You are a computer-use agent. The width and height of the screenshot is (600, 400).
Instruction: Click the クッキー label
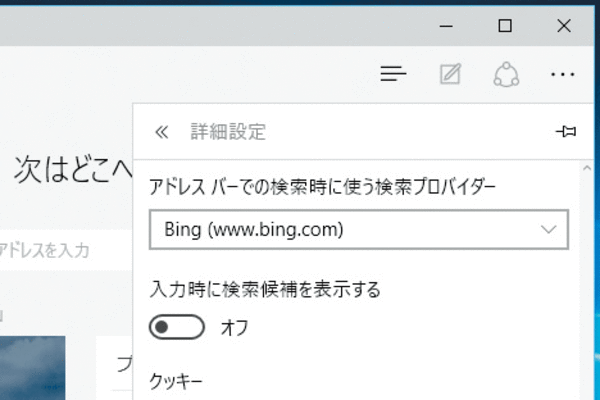176,381
